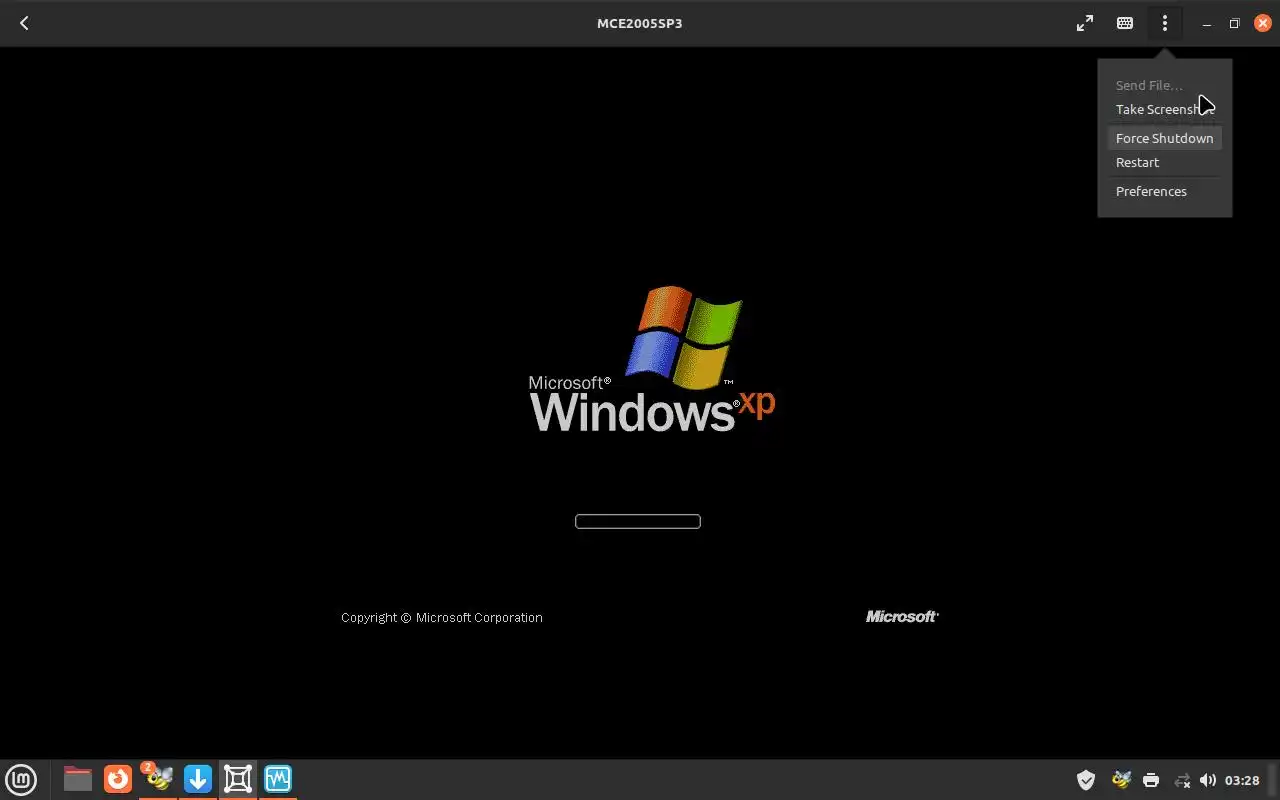
Task: Minimize the MCE2005SP3 window
Action: point(1207,23)
